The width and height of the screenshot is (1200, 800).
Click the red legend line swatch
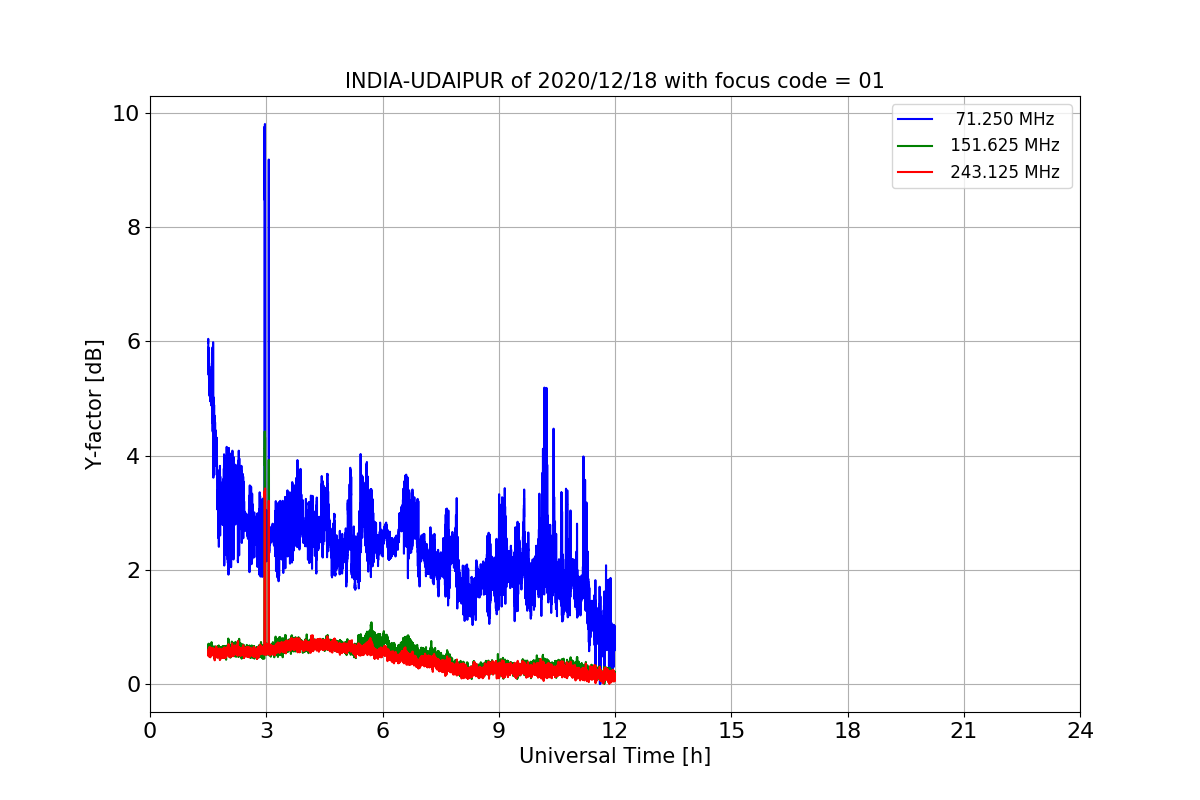(916, 172)
